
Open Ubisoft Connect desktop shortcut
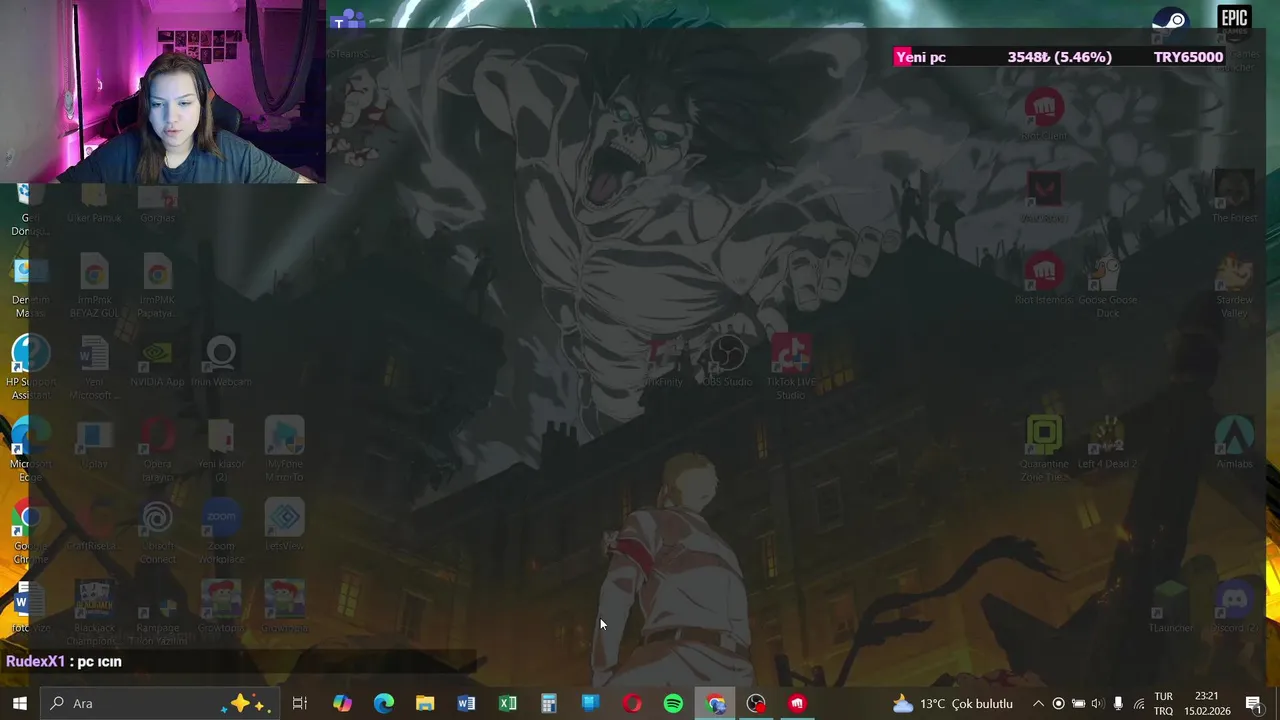tap(157, 532)
